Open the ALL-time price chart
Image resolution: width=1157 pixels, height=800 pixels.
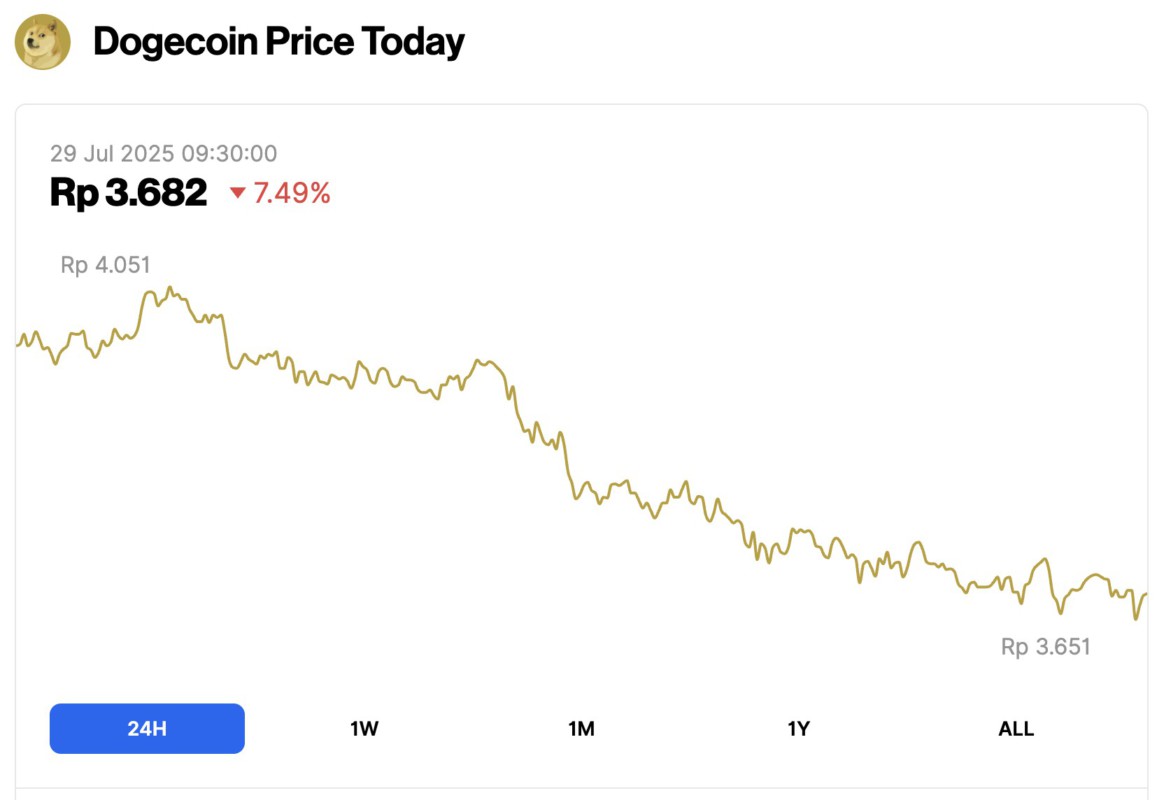1016,729
